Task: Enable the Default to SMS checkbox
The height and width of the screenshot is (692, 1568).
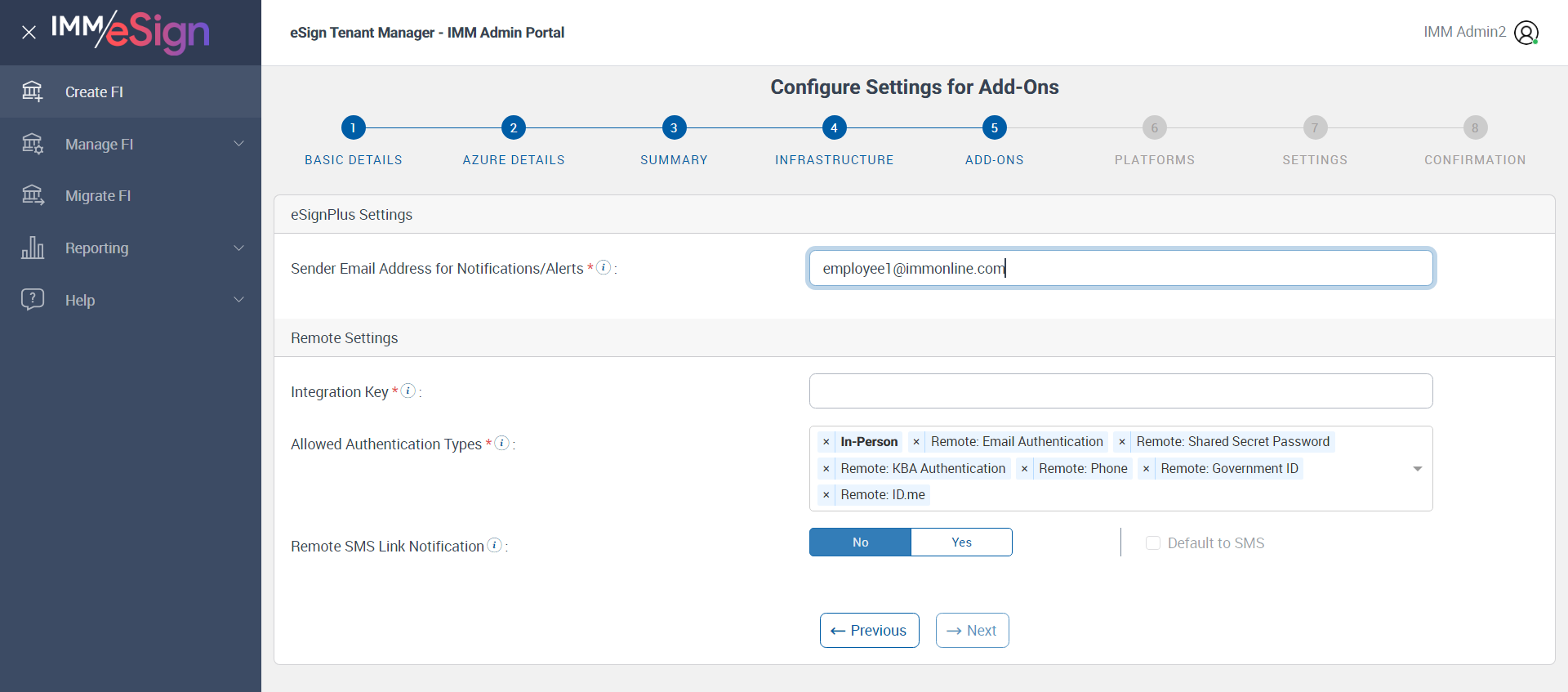Action: point(1153,543)
